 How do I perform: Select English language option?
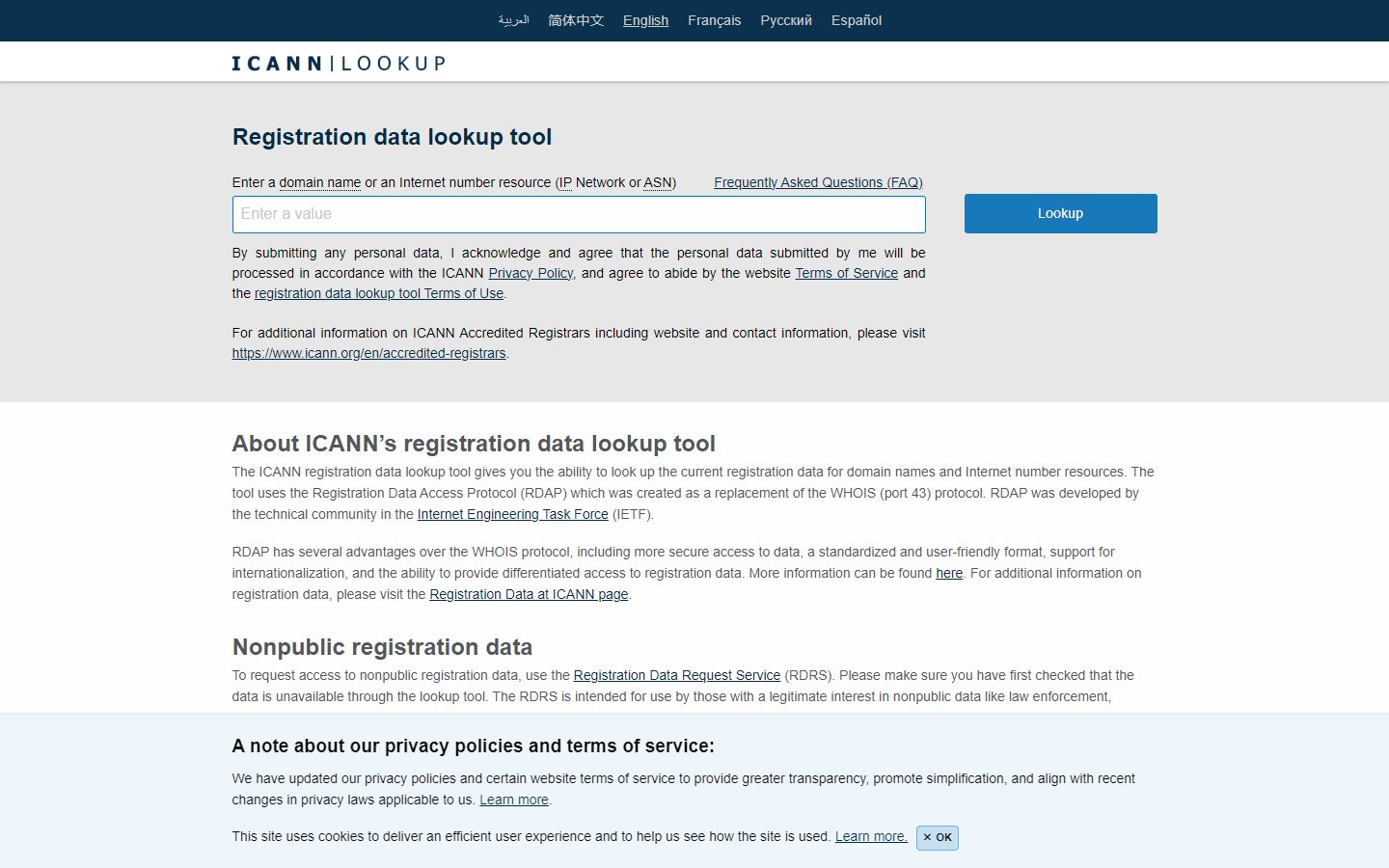645,20
